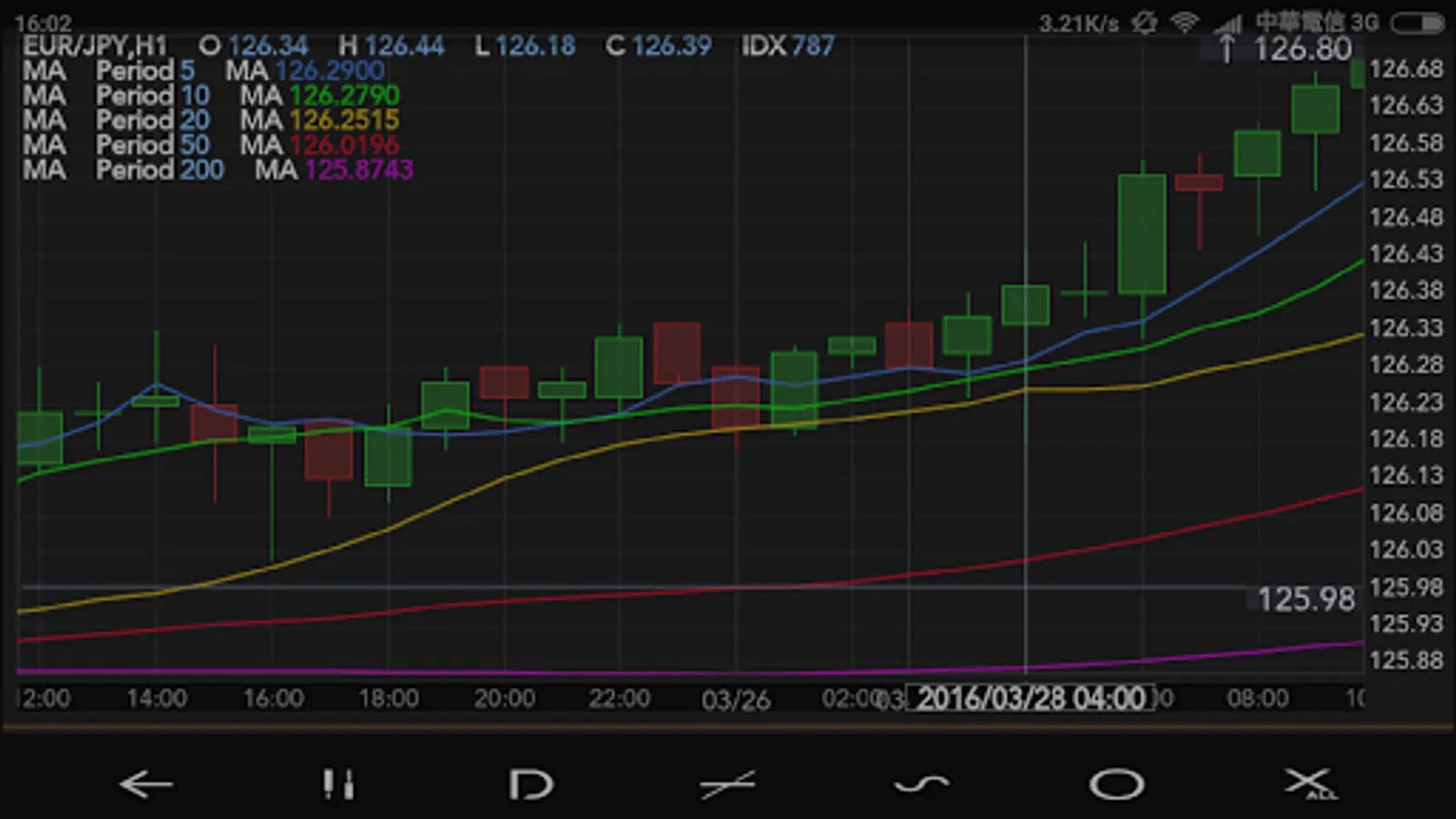Tap the red MA value 126.0196
The height and width of the screenshot is (819, 1456).
click(344, 144)
